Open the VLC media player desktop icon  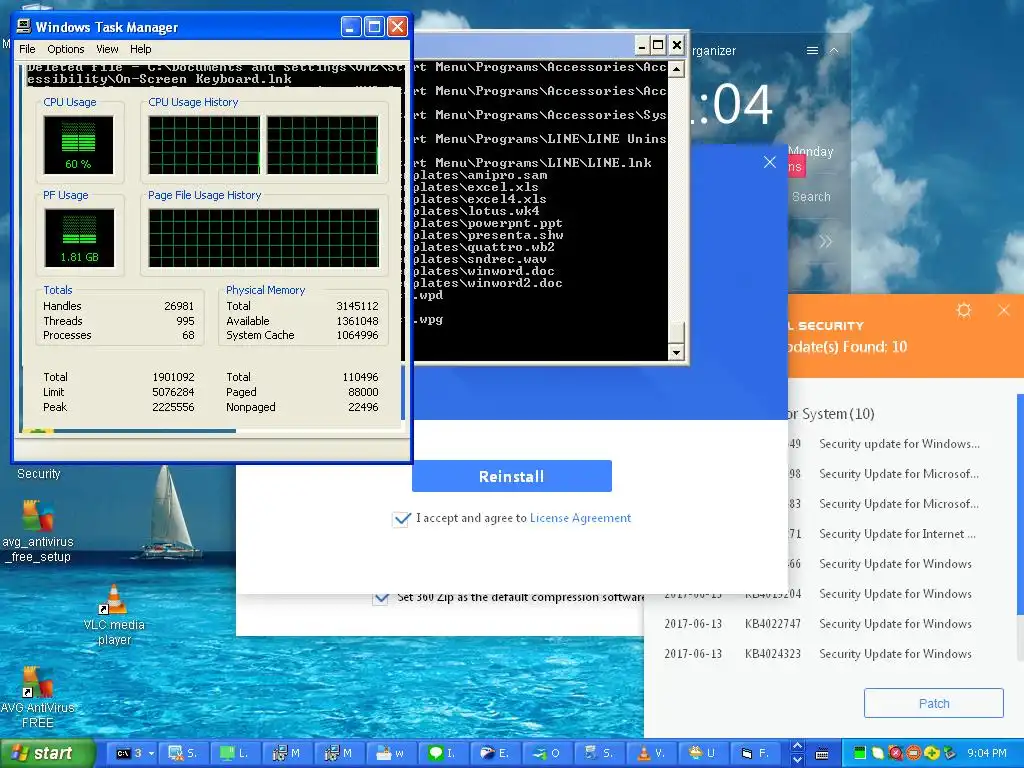tap(114, 615)
